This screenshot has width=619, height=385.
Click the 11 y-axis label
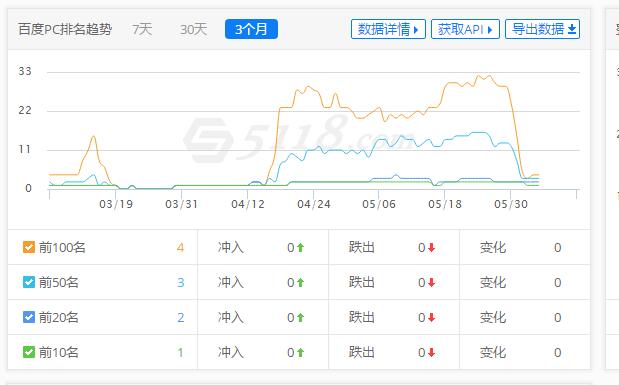pyautogui.click(x=25, y=149)
